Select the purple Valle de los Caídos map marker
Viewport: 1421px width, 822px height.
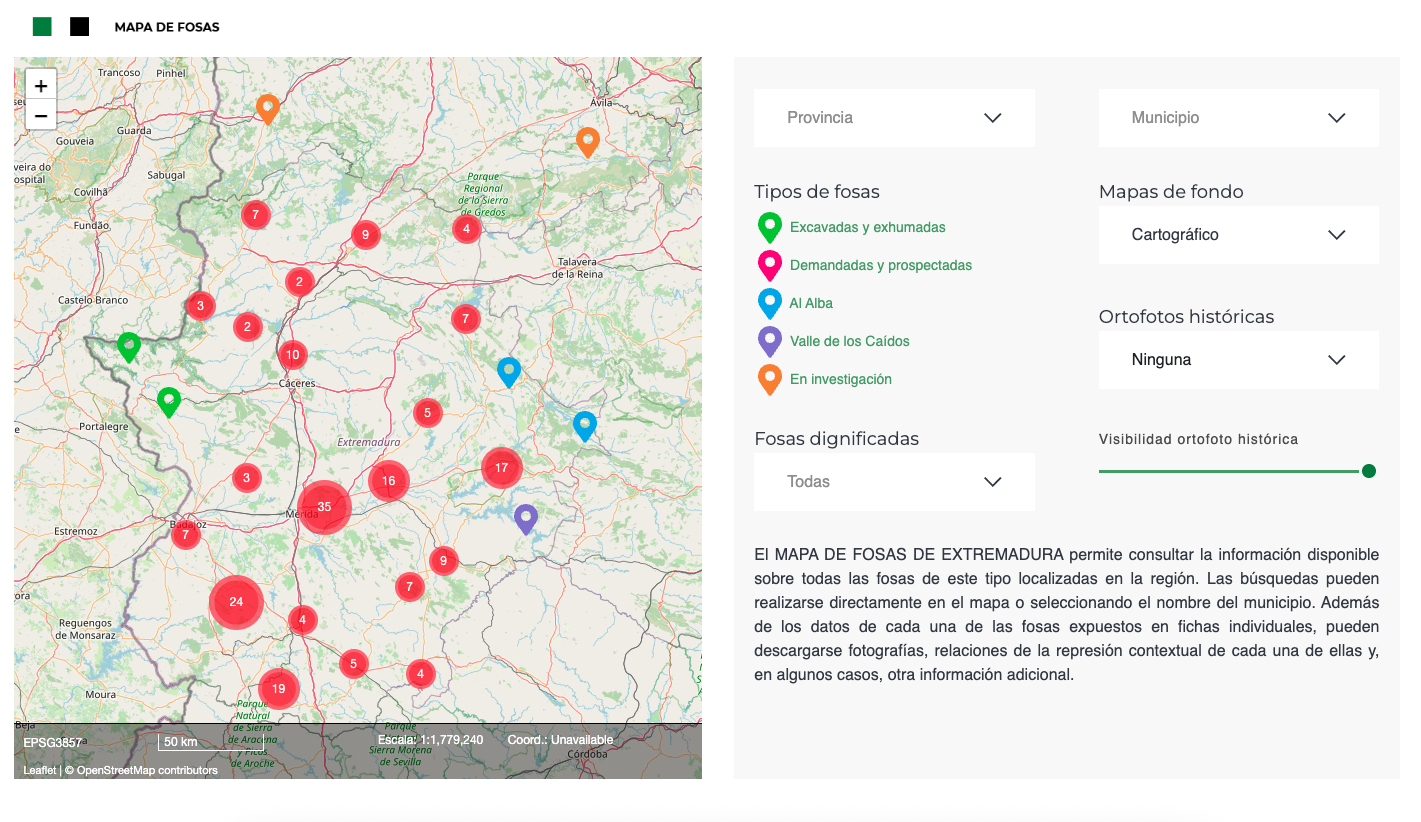(x=527, y=516)
